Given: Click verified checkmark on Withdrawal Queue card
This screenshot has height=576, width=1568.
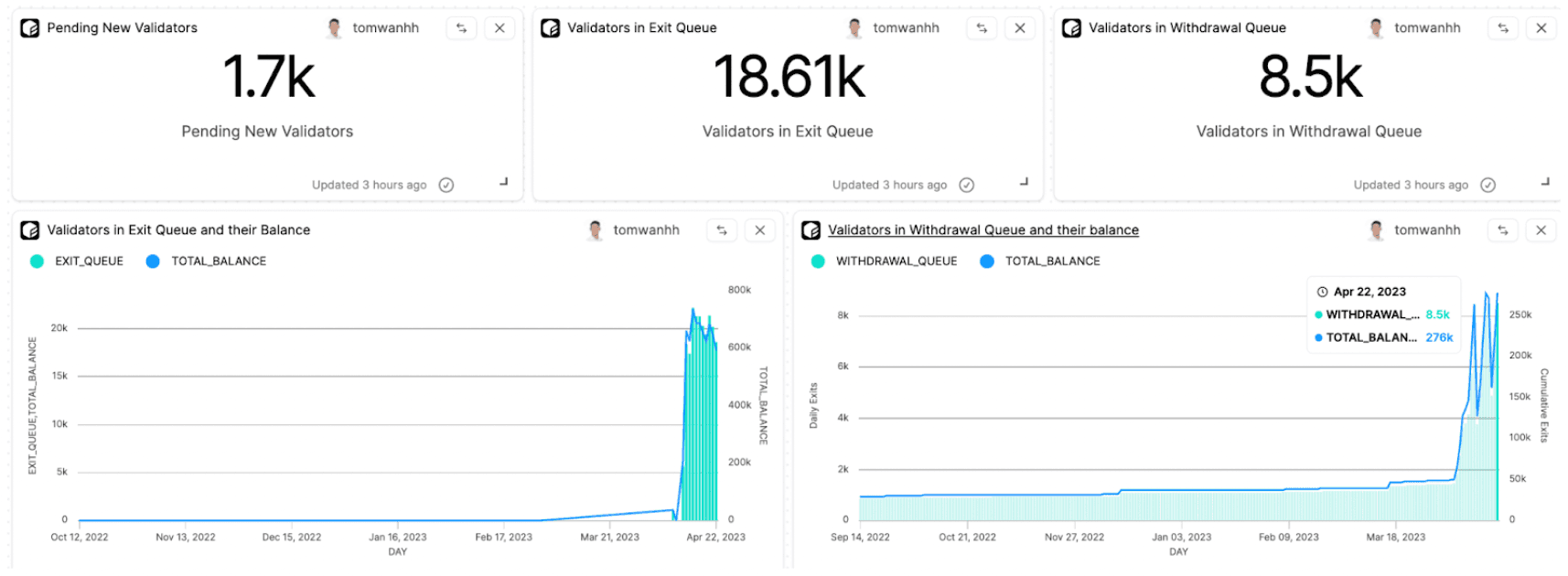Looking at the screenshot, I should 1487,185.
